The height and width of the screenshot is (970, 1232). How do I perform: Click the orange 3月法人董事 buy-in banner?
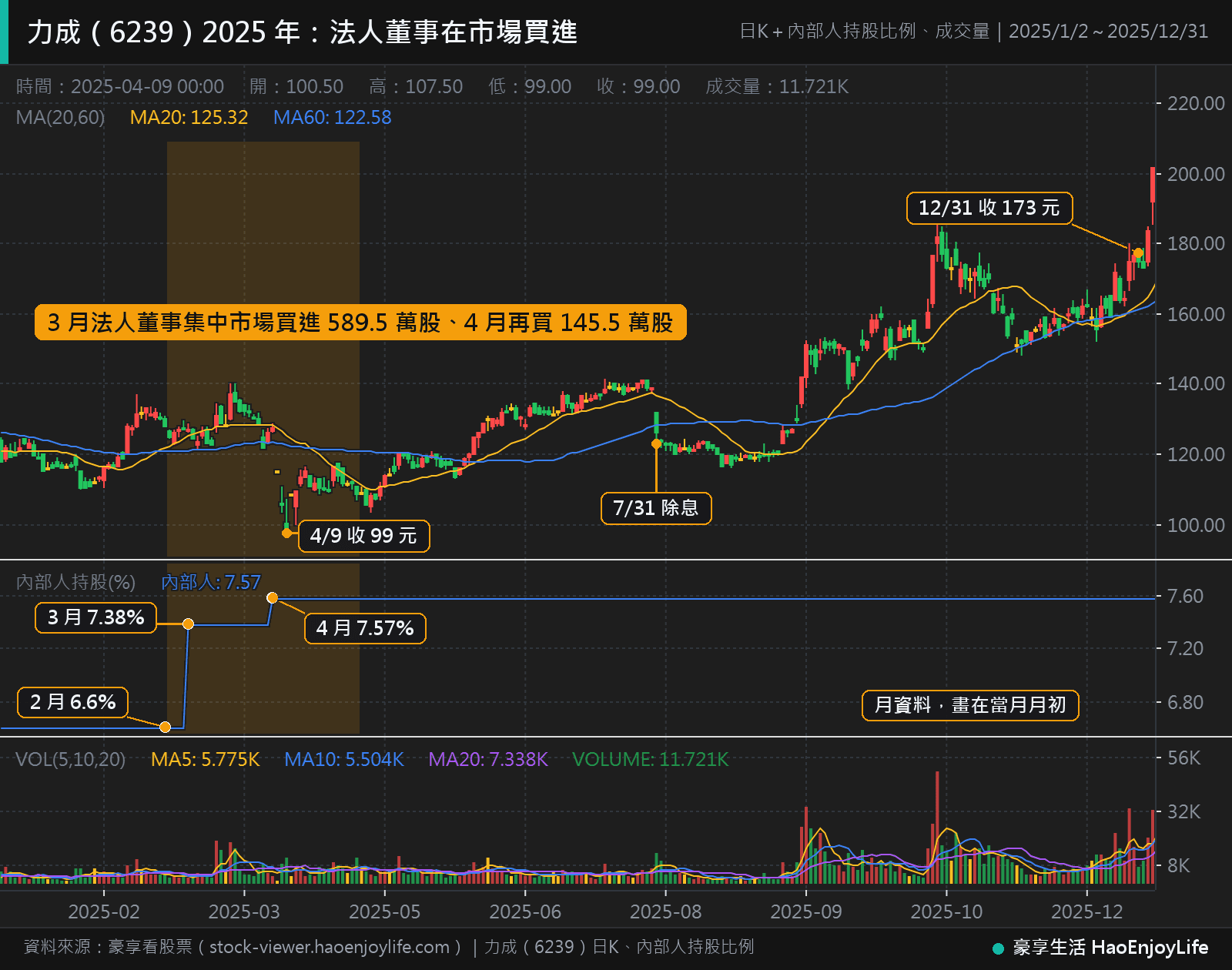[360, 323]
